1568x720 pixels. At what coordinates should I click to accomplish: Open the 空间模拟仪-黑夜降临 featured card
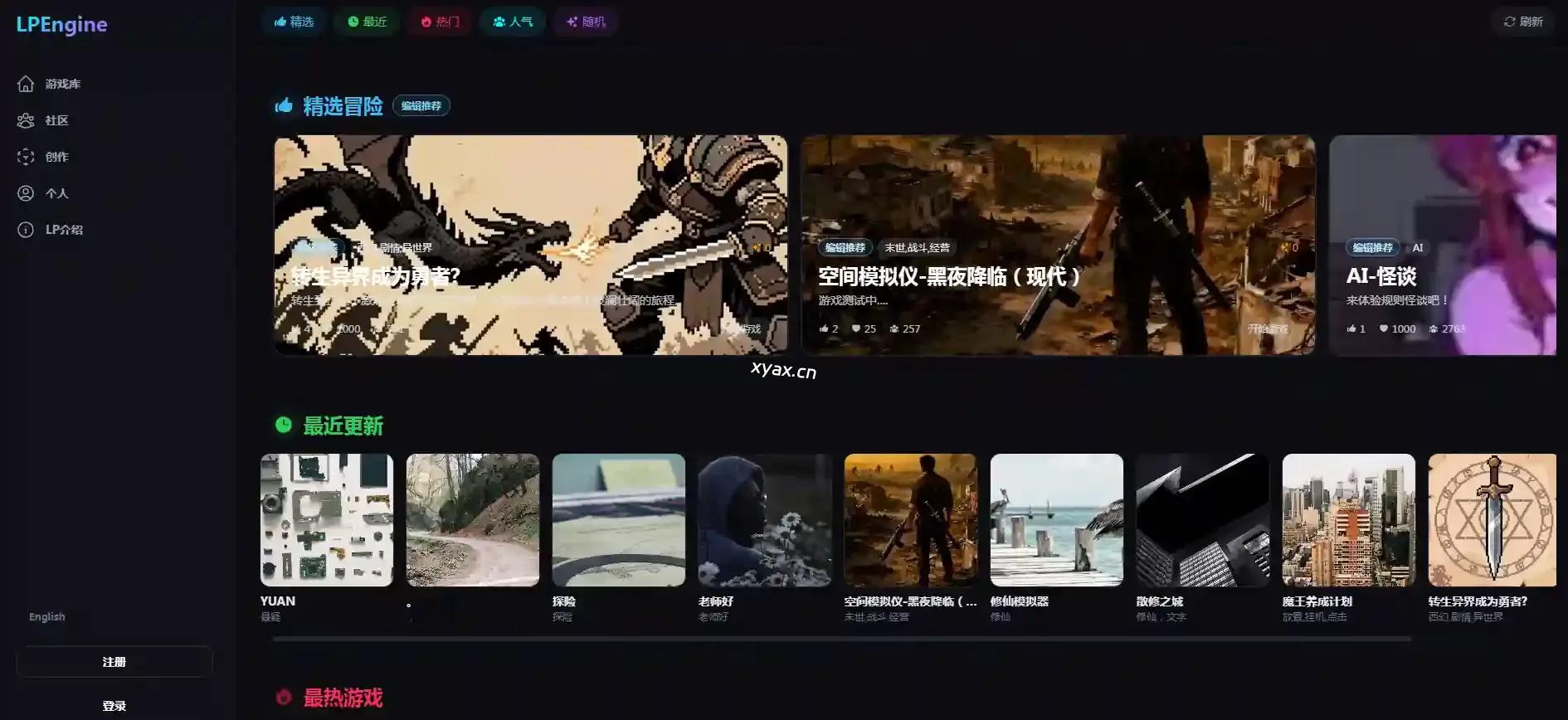tap(1058, 245)
